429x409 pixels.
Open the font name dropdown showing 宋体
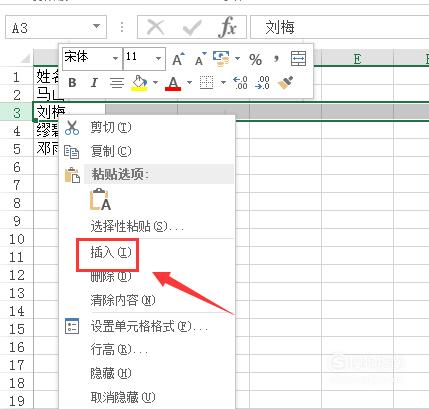tap(115, 58)
